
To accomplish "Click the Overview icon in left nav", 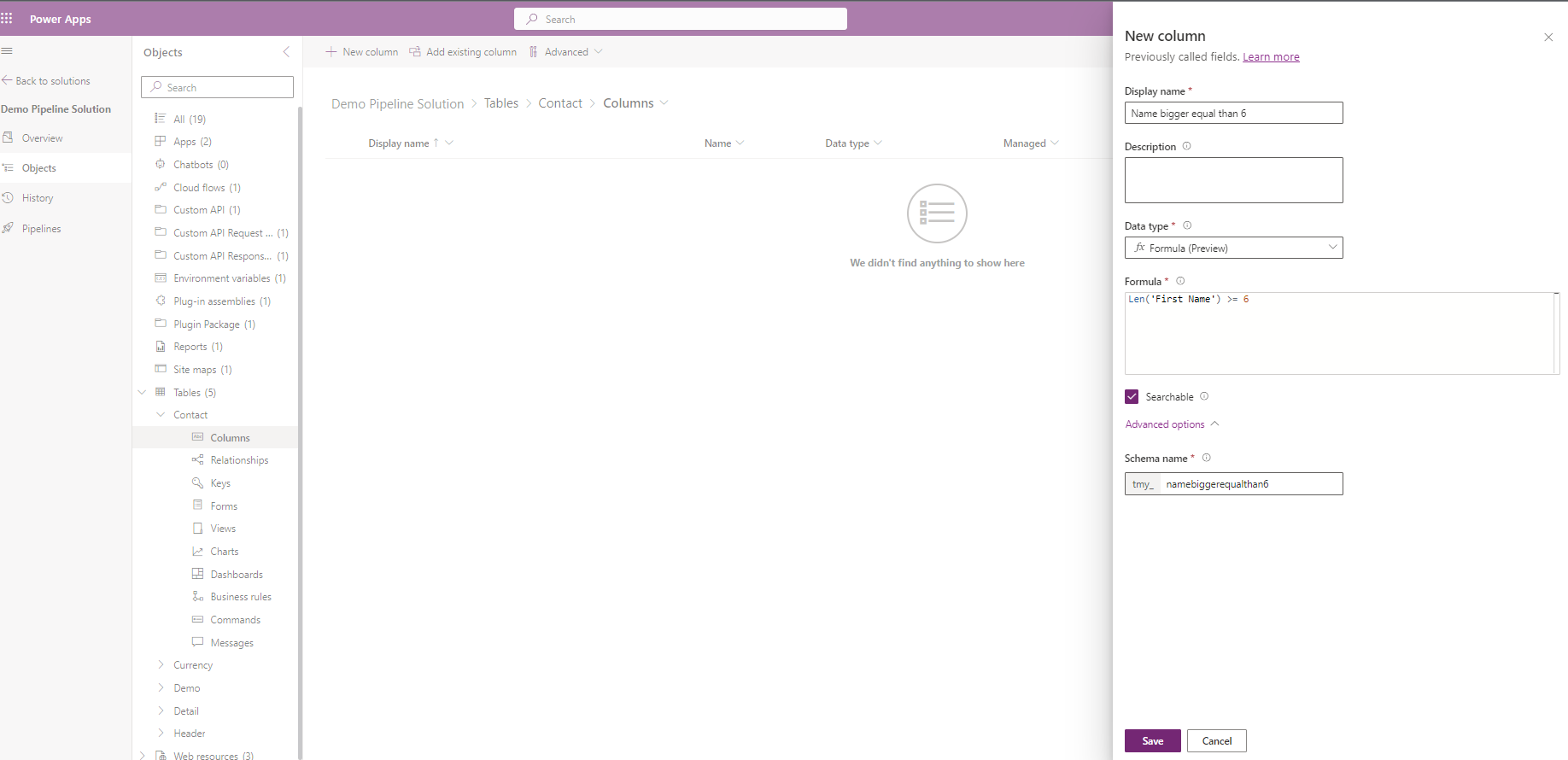I will pos(8,137).
